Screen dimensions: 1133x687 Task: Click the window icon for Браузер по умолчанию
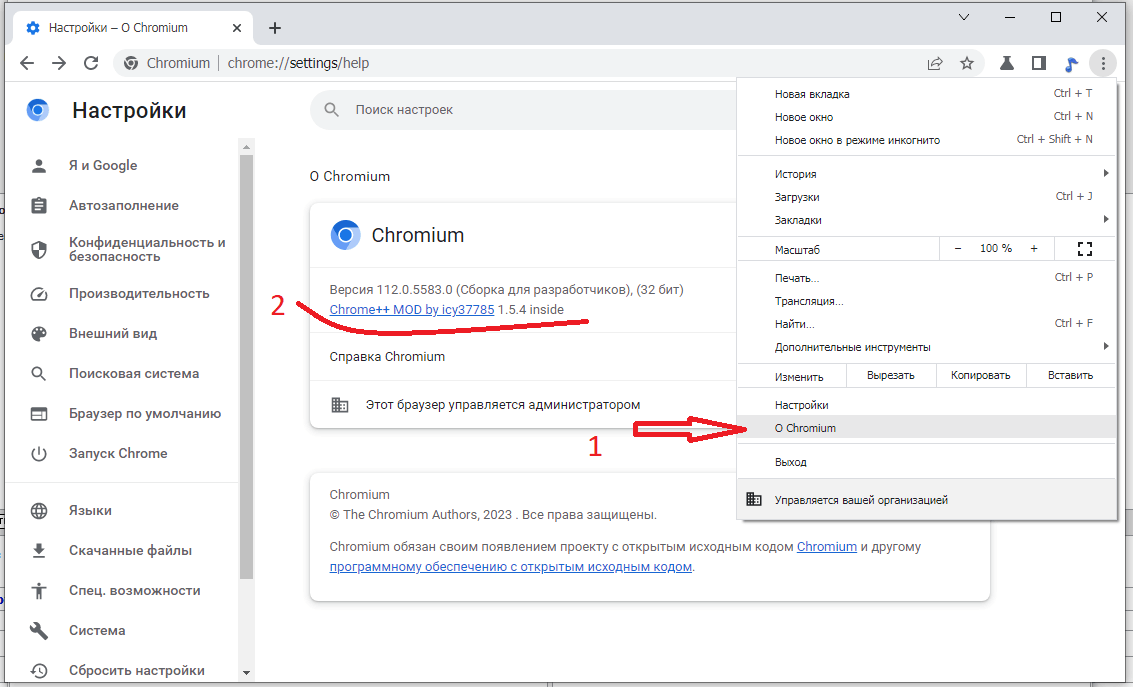(x=39, y=414)
